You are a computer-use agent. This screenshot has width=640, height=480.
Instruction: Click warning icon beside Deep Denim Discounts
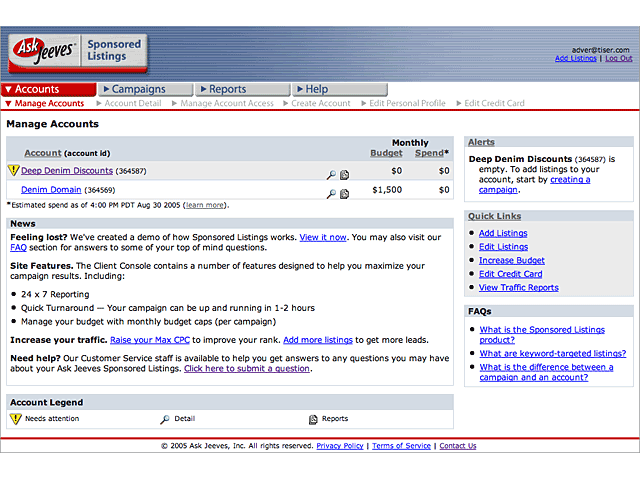(x=13, y=170)
